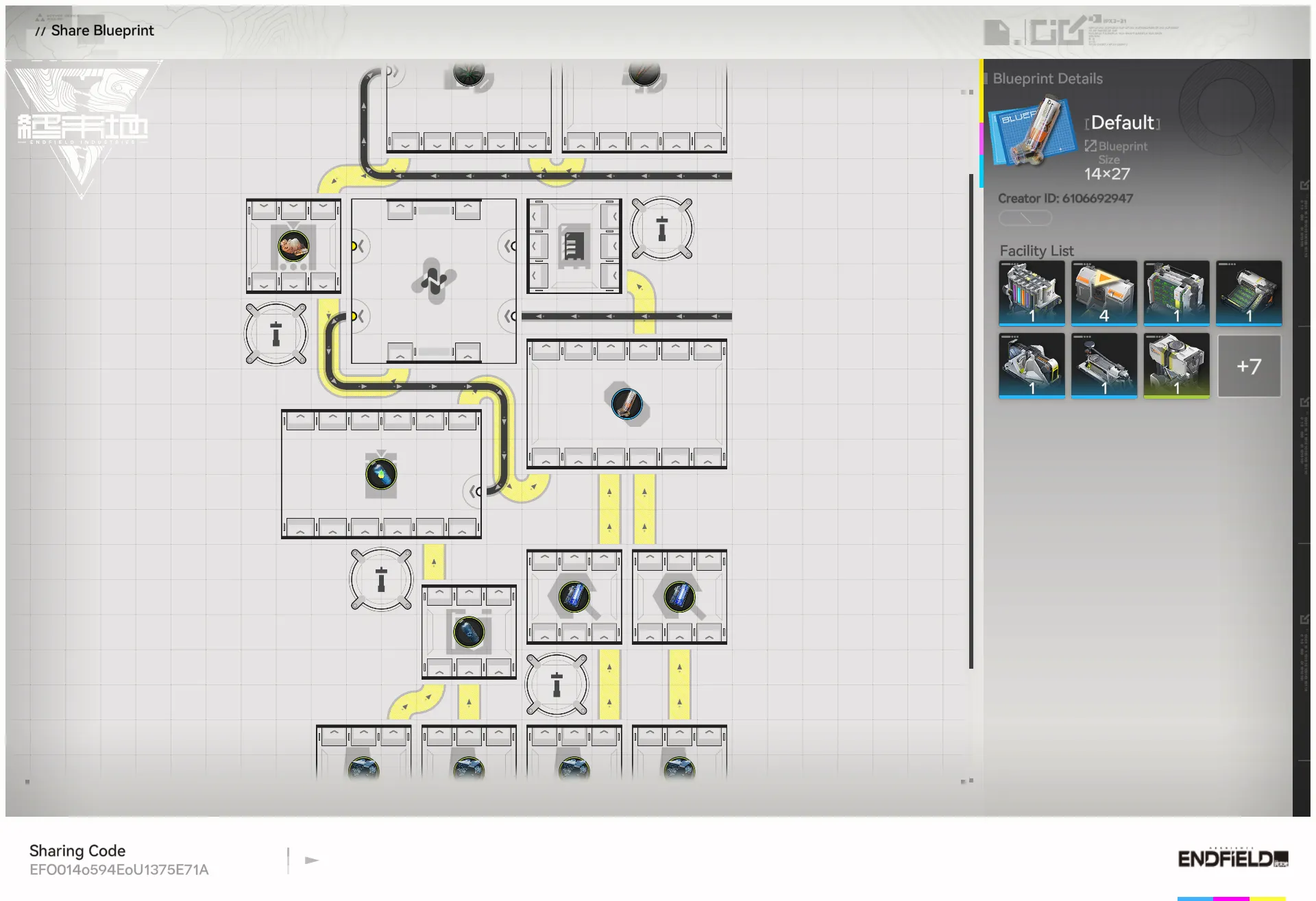Click the Facility List heading
Screen dimensions: 1316x901
click(x=1036, y=251)
